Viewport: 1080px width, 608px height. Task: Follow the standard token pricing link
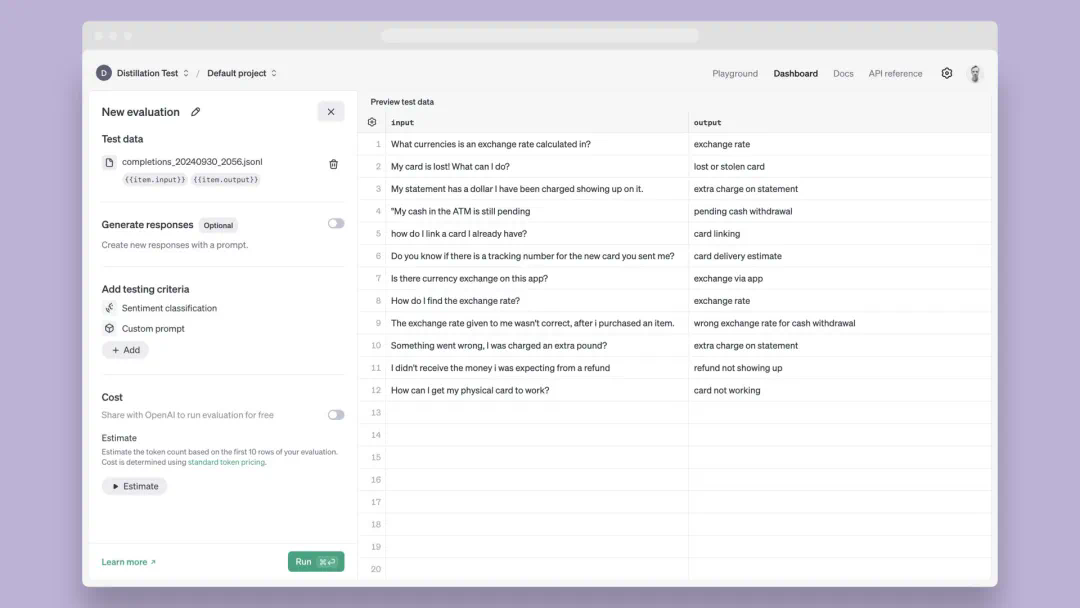pos(226,462)
